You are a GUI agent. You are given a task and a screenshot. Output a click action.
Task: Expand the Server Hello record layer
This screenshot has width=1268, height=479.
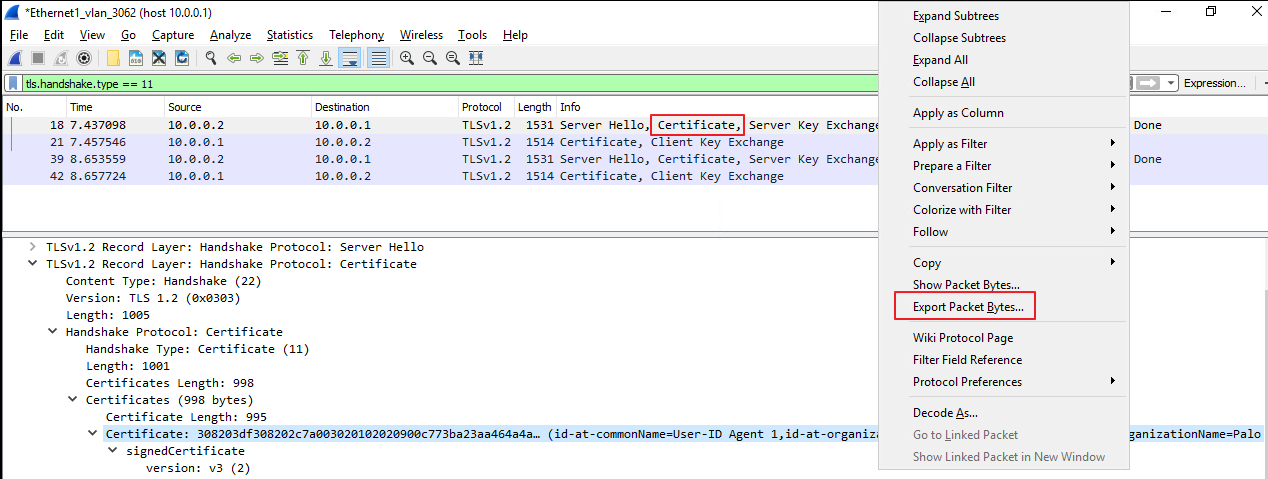[33, 247]
